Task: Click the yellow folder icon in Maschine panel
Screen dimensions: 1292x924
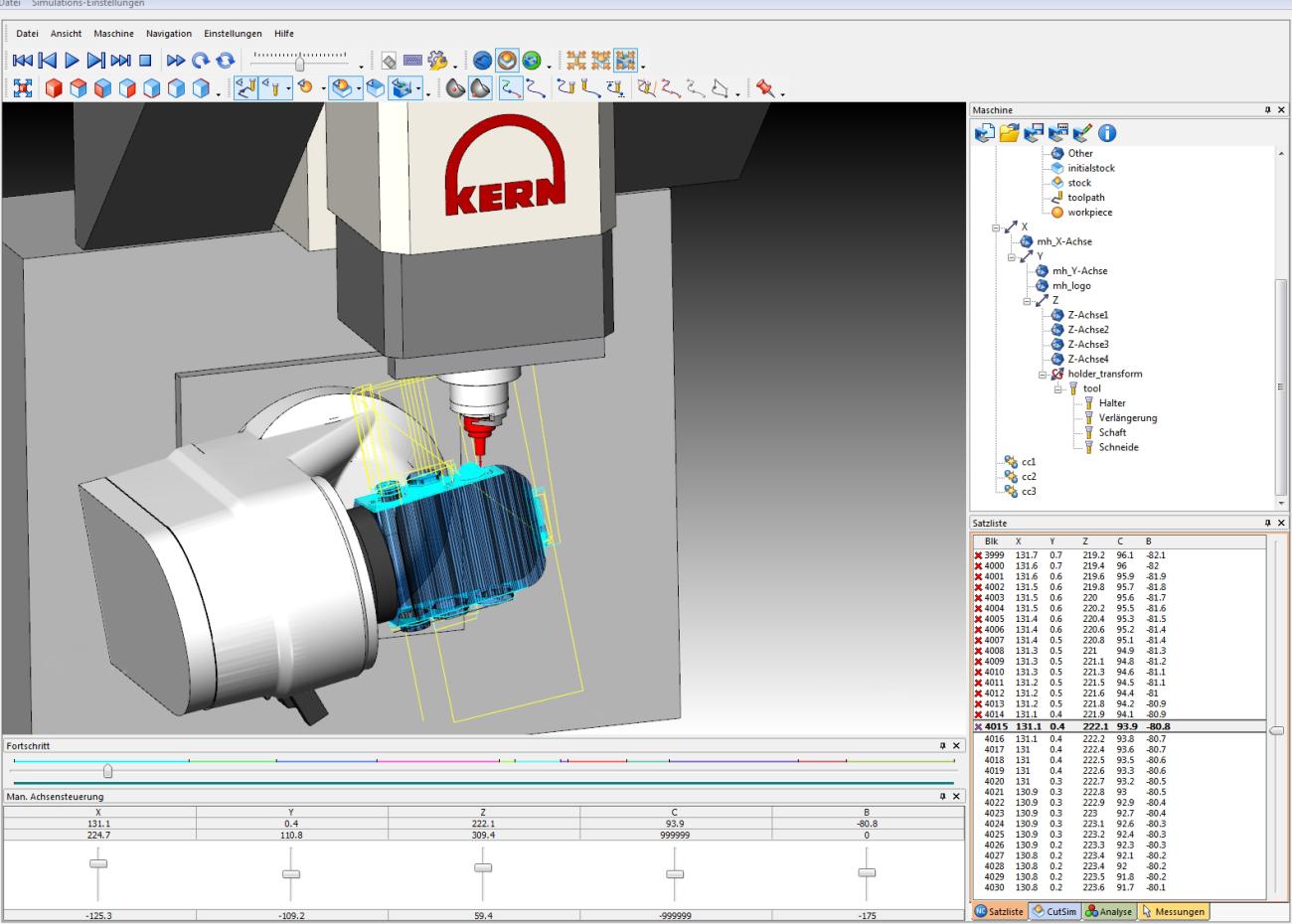Action: pos(1009,132)
